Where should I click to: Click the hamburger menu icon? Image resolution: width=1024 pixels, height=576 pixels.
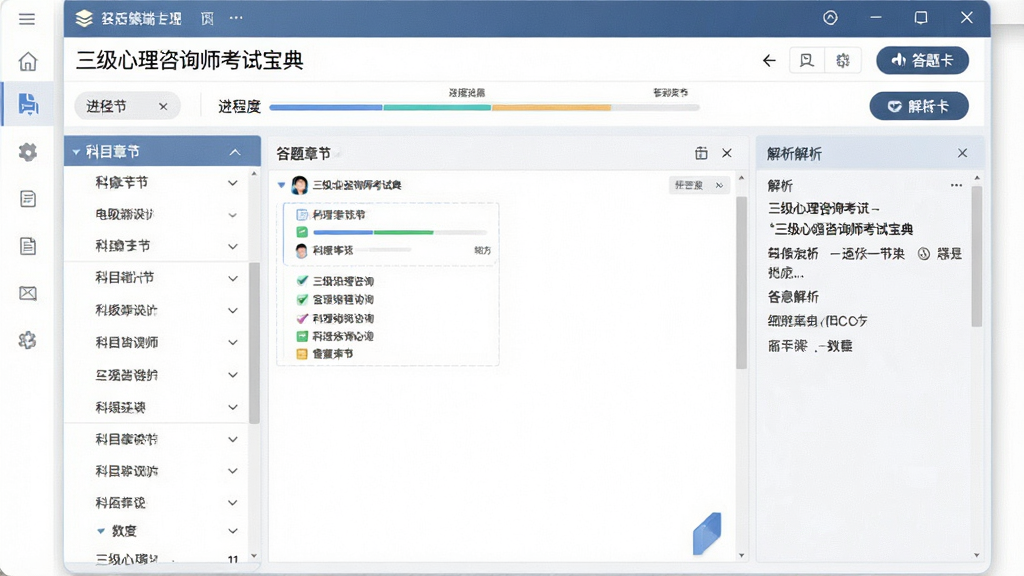[x=27, y=19]
